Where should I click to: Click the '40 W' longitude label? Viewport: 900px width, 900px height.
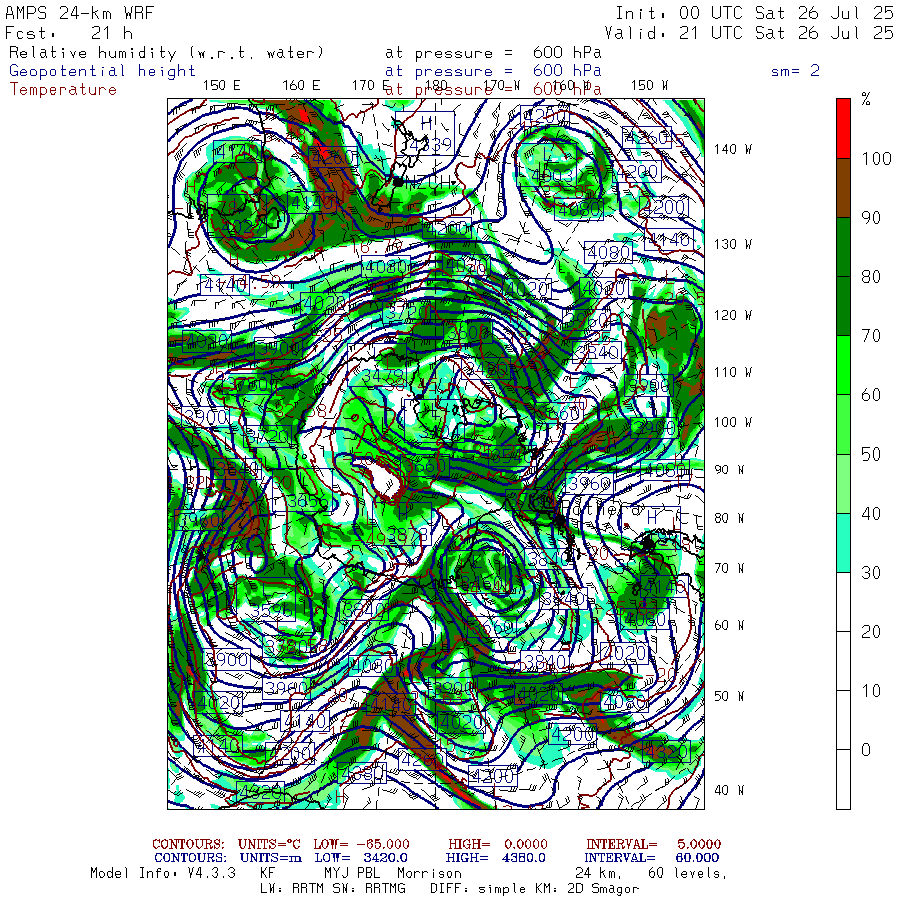(730, 790)
